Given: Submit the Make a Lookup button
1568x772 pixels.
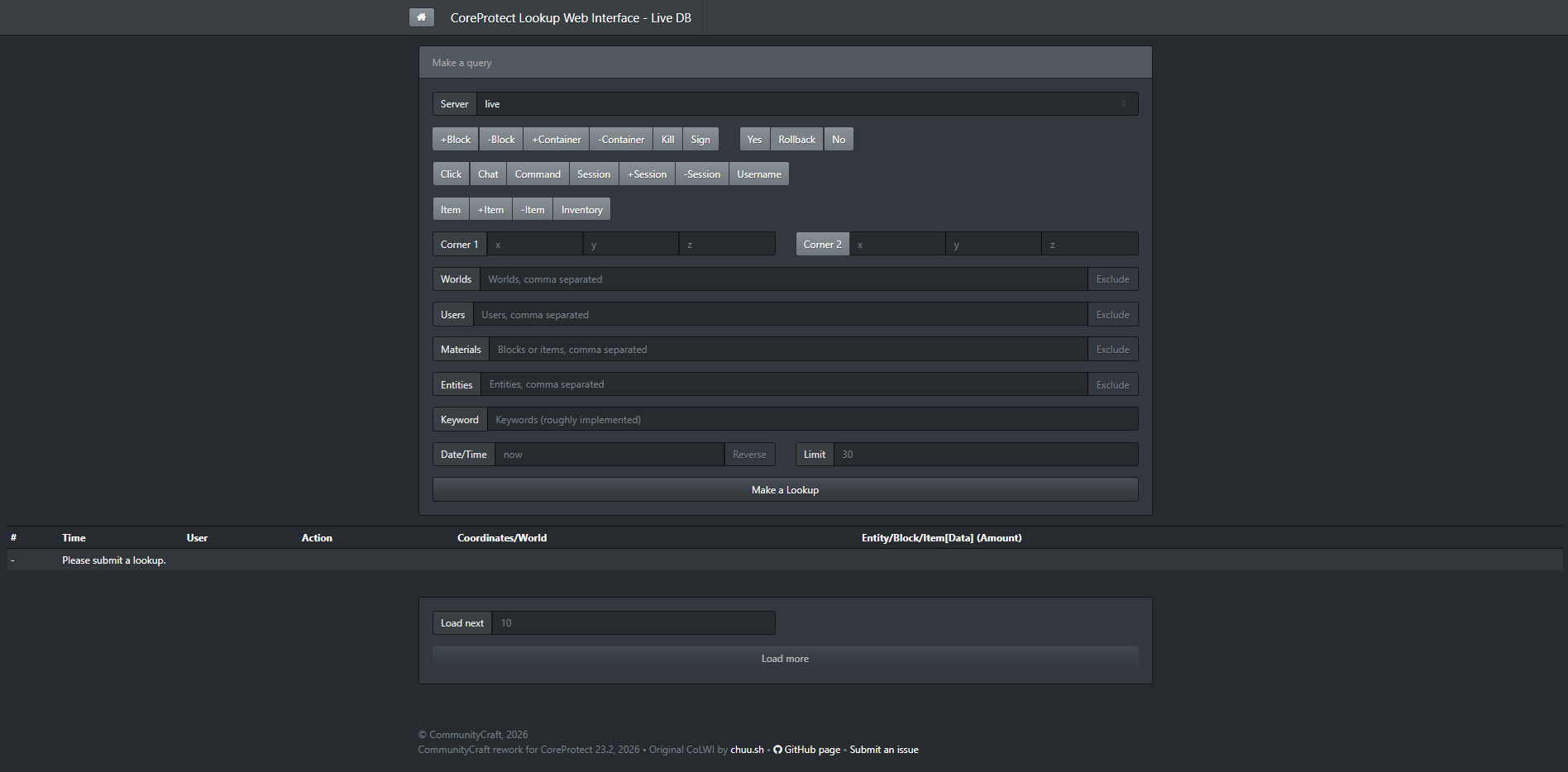Looking at the screenshot, I should point(785,490).
